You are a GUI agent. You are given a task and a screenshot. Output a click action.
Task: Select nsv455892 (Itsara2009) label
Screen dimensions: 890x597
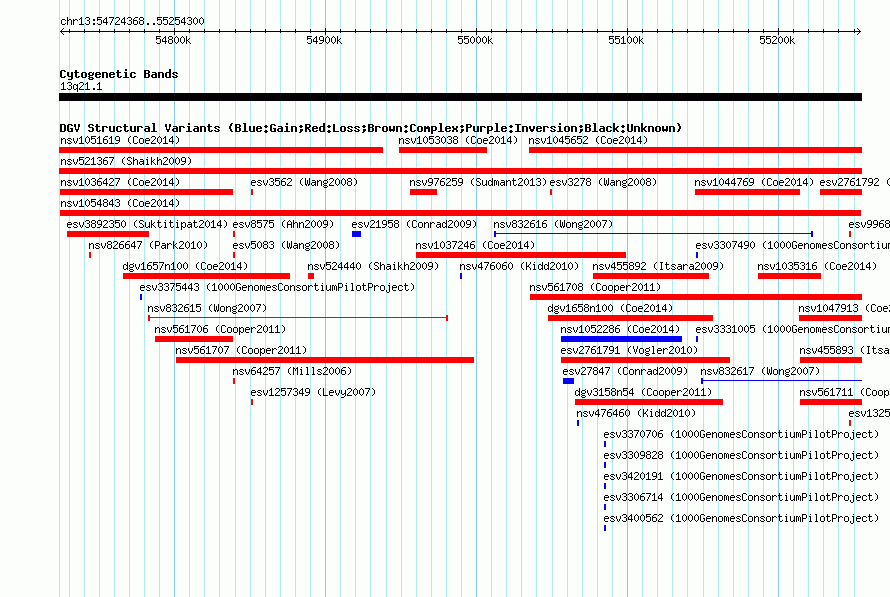[x=658, y=266]
